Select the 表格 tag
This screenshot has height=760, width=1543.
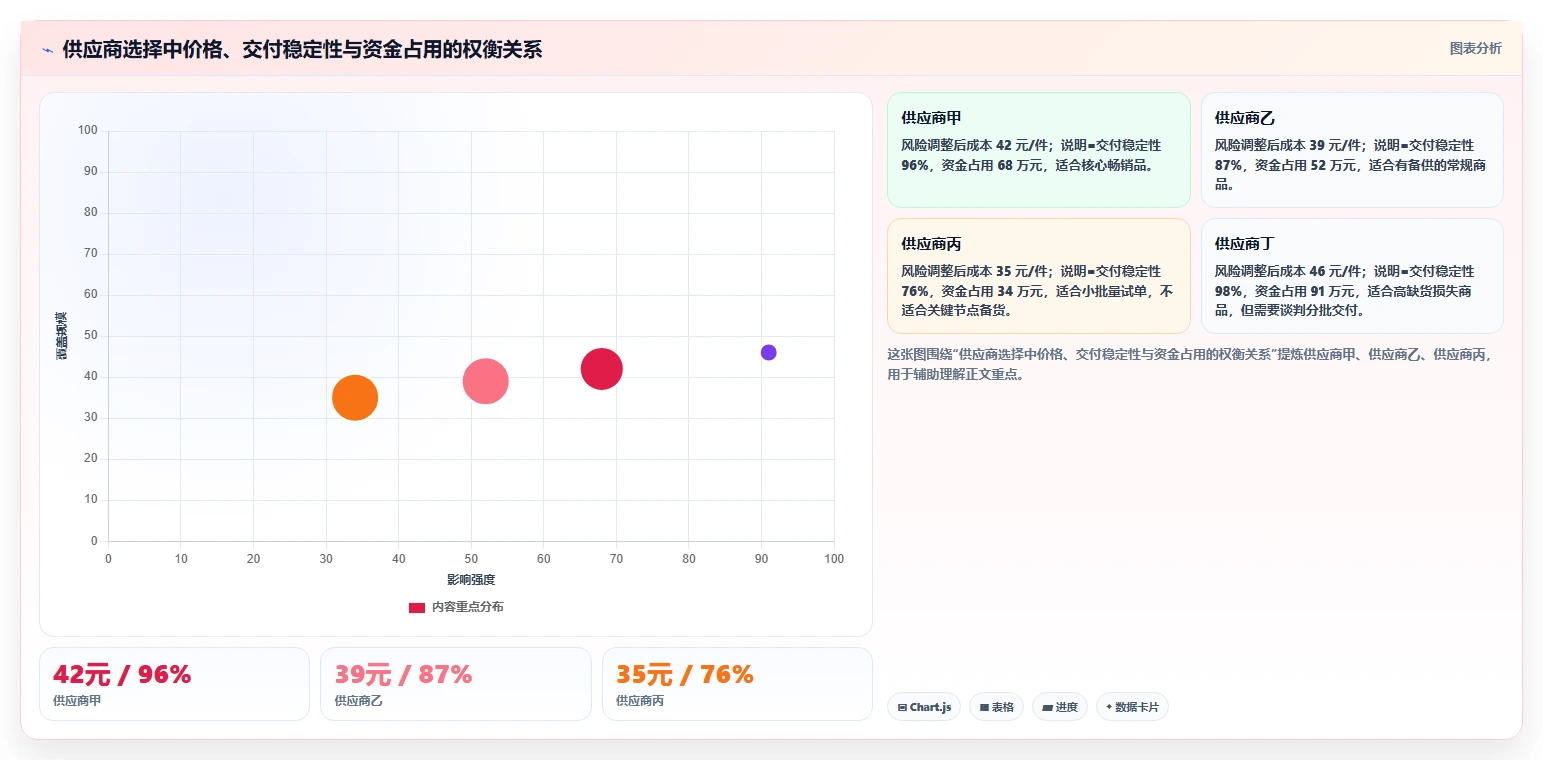pyautogui.click(x=996, y=707)
